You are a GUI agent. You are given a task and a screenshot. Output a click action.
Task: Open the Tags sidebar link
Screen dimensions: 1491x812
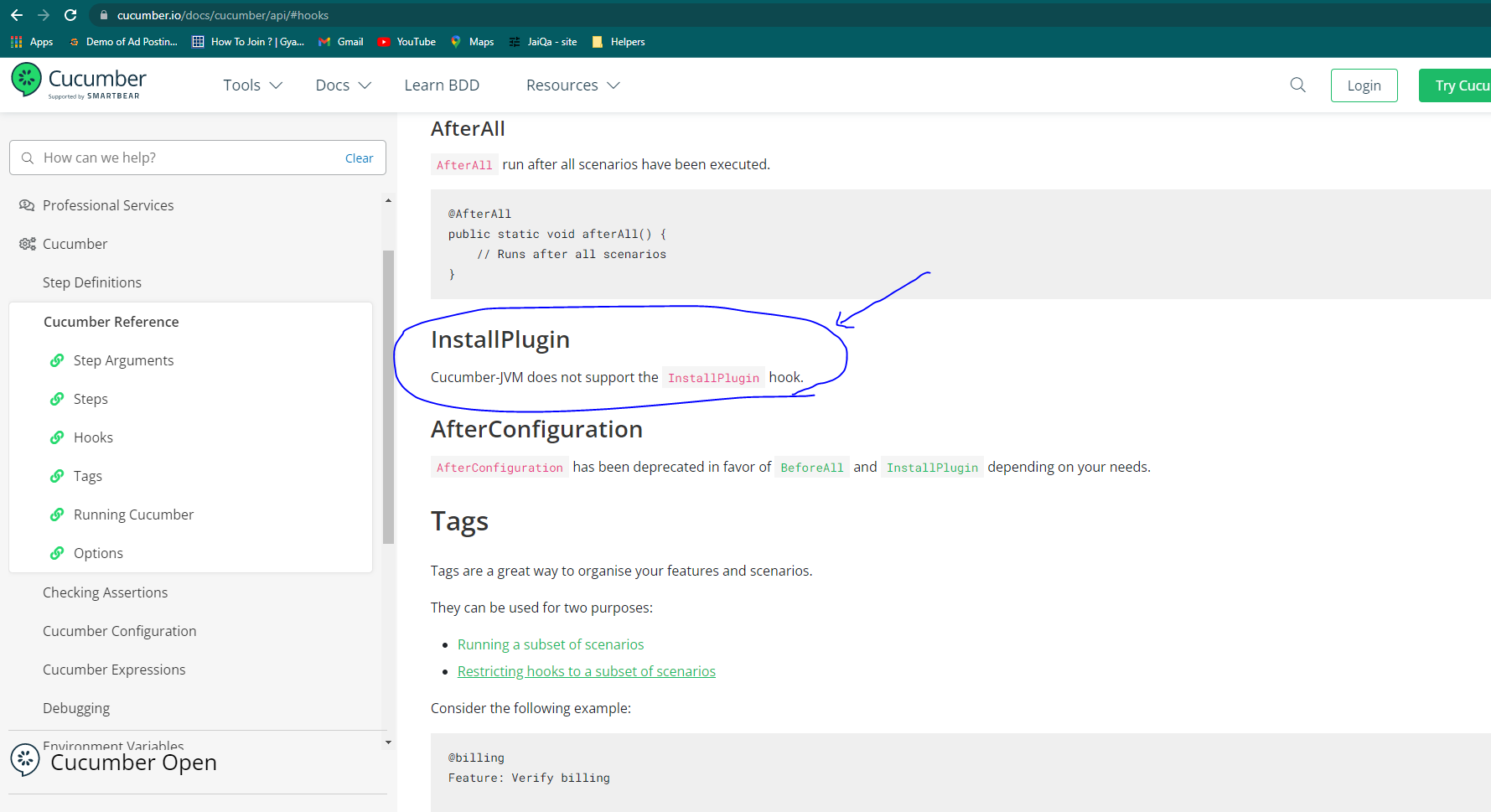88,476
